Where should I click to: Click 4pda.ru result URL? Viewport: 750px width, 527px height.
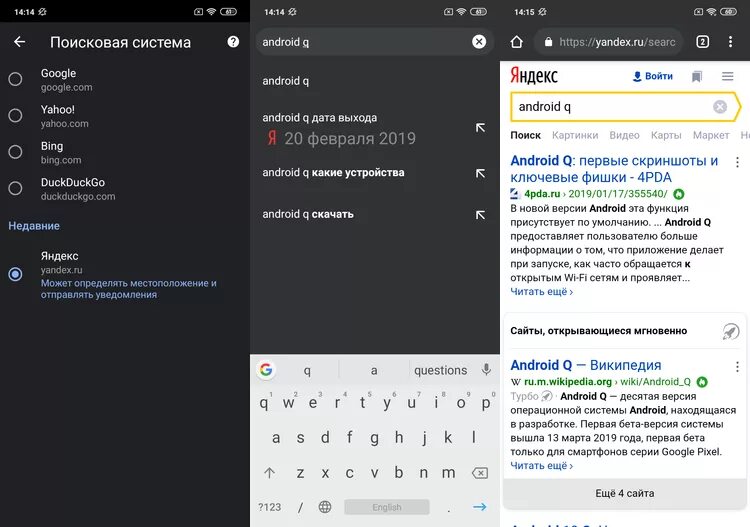596,194
